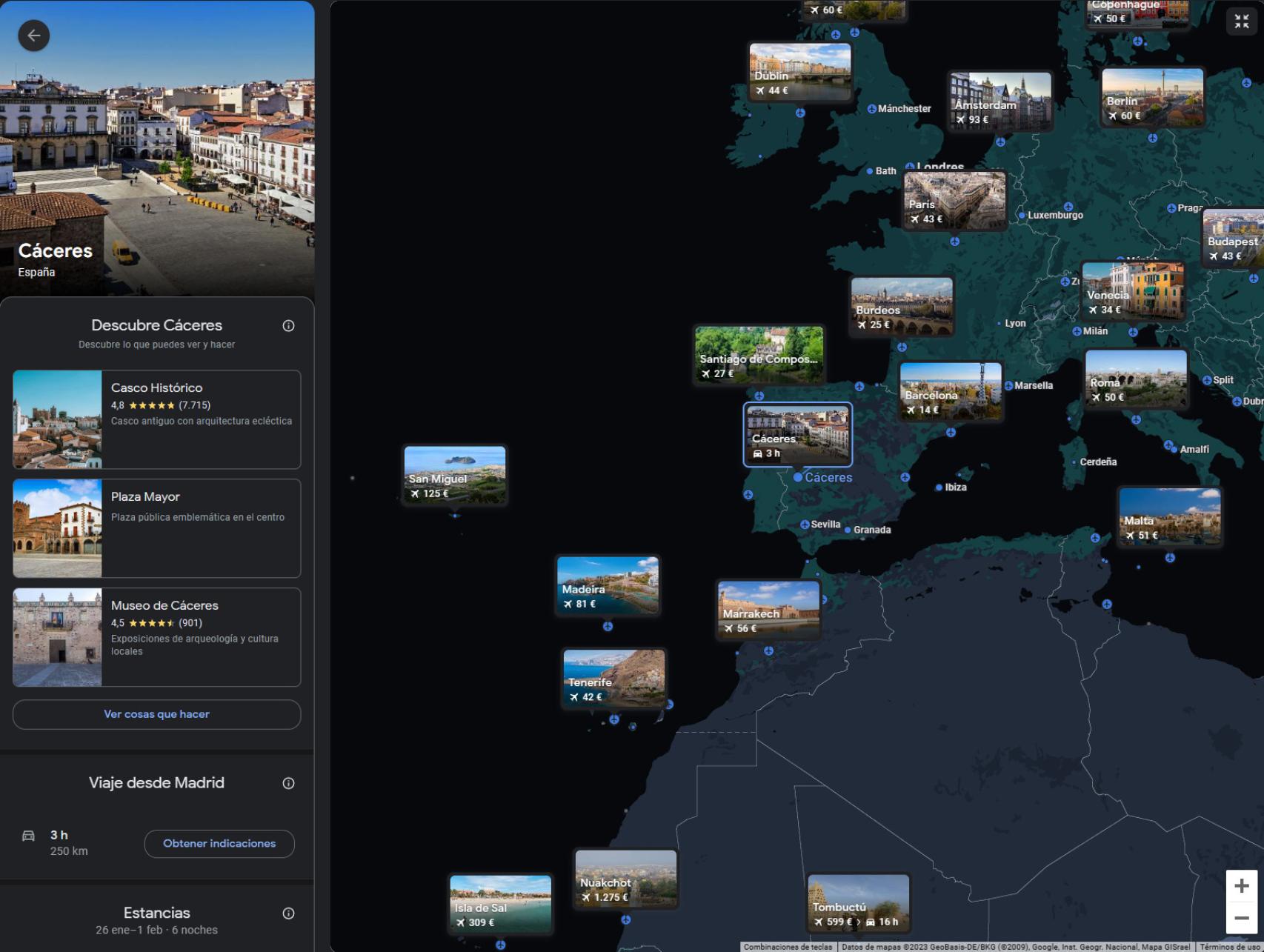This screenshot has width=1264, height=952.
Task: Select Santiago de Compostela 27 € card
Action: (759, 355)
